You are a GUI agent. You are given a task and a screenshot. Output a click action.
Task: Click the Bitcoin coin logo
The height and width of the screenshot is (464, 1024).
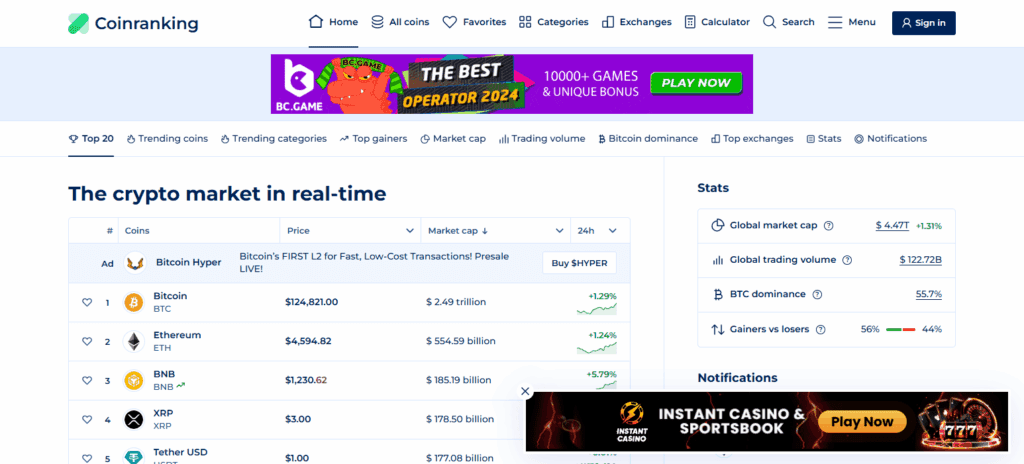click(133, 302)
